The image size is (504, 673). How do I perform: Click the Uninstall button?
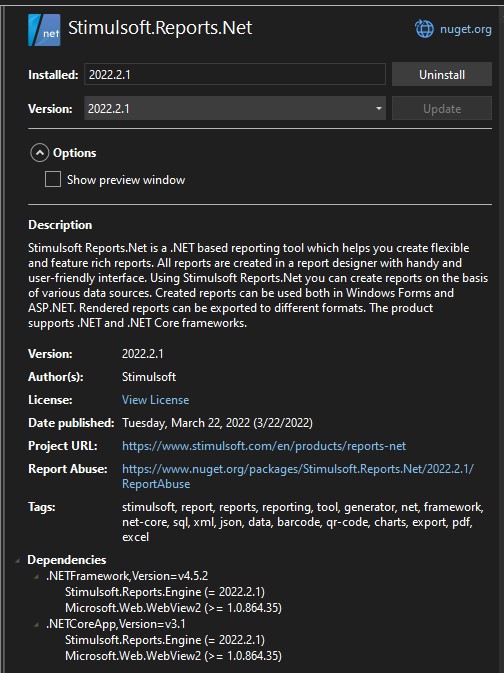442,74
